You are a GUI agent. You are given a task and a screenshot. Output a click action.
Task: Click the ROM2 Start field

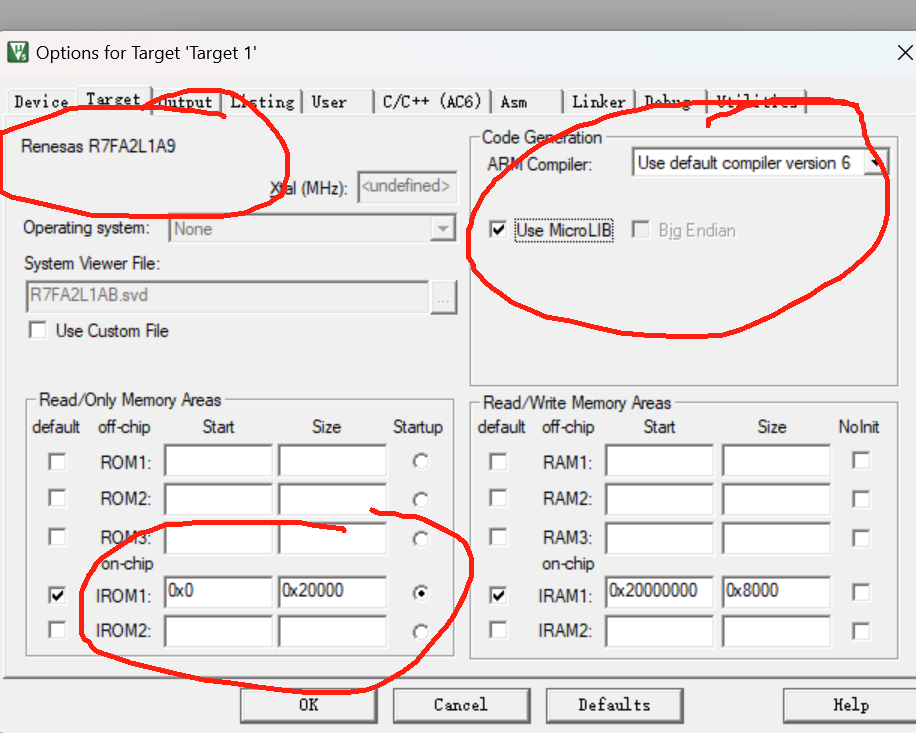[218, 498]
